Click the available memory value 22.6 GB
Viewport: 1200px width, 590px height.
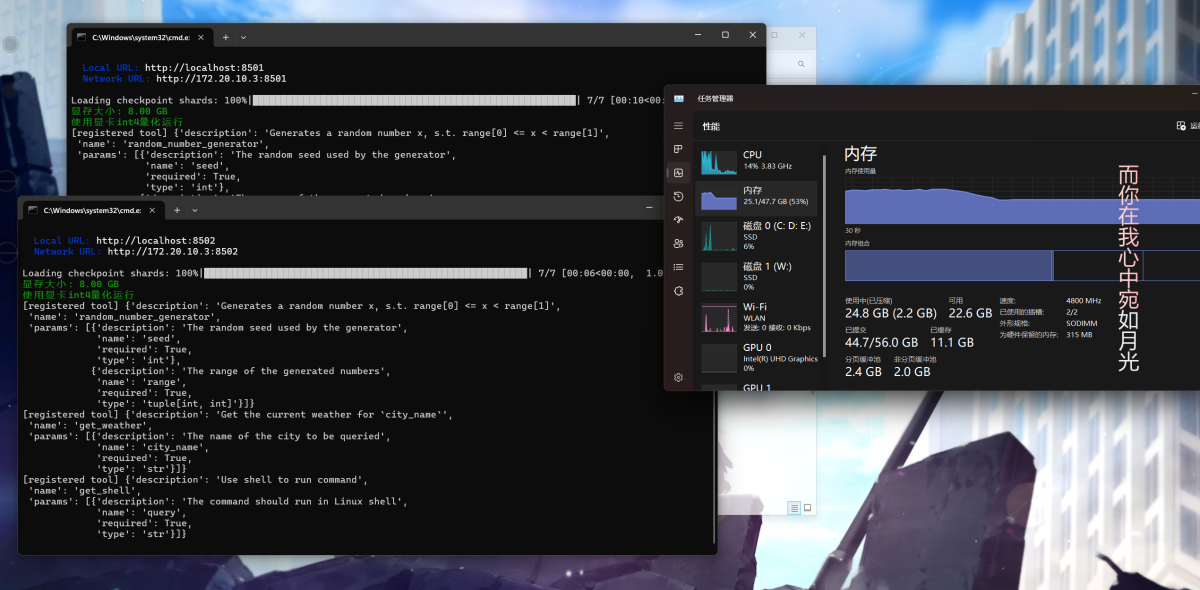point(969,314)
